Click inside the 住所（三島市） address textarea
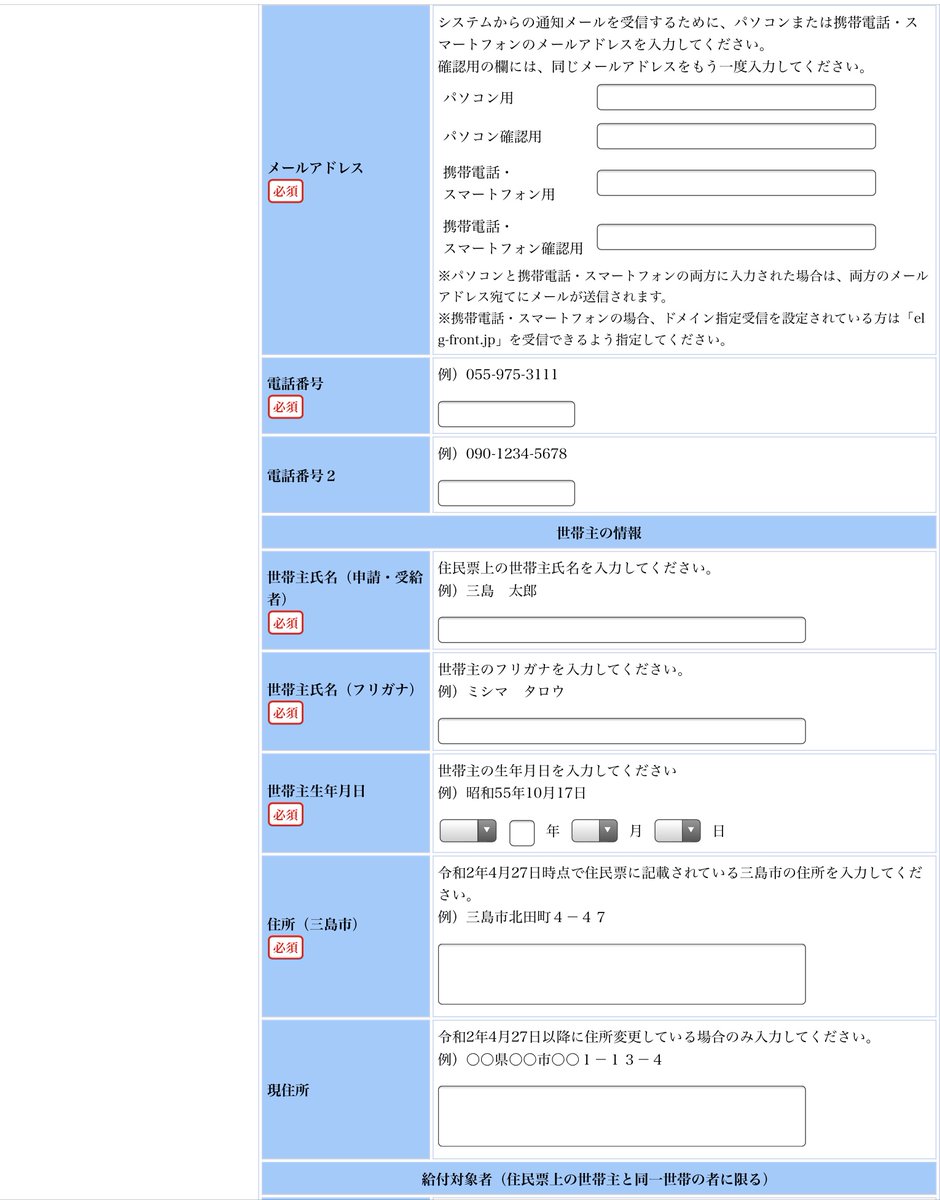This screenshot has height=1200, width=940. [620, 973]
